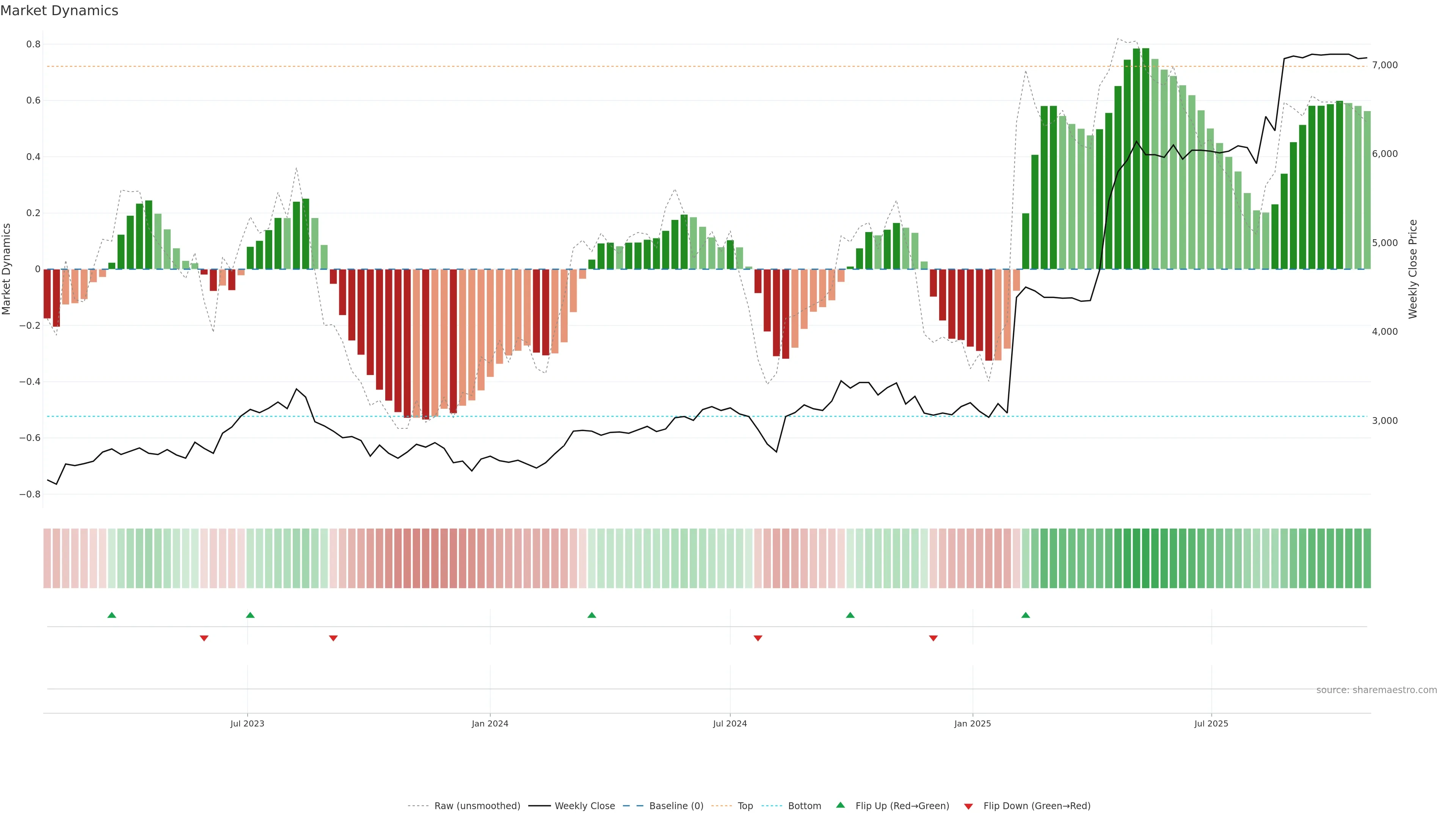Click the Jan 2024 axis label
1456x819 pixels.
pyautogui.click(x=490, y=723)
